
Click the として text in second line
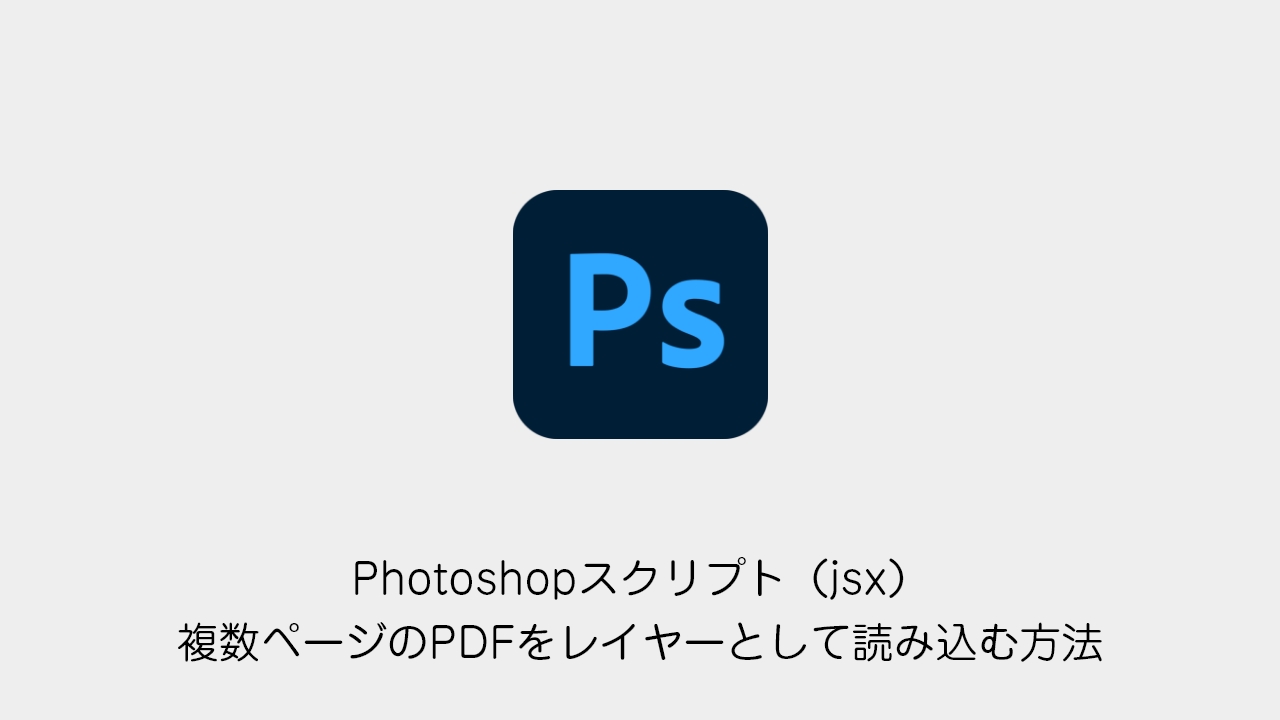tap(786, 643)
